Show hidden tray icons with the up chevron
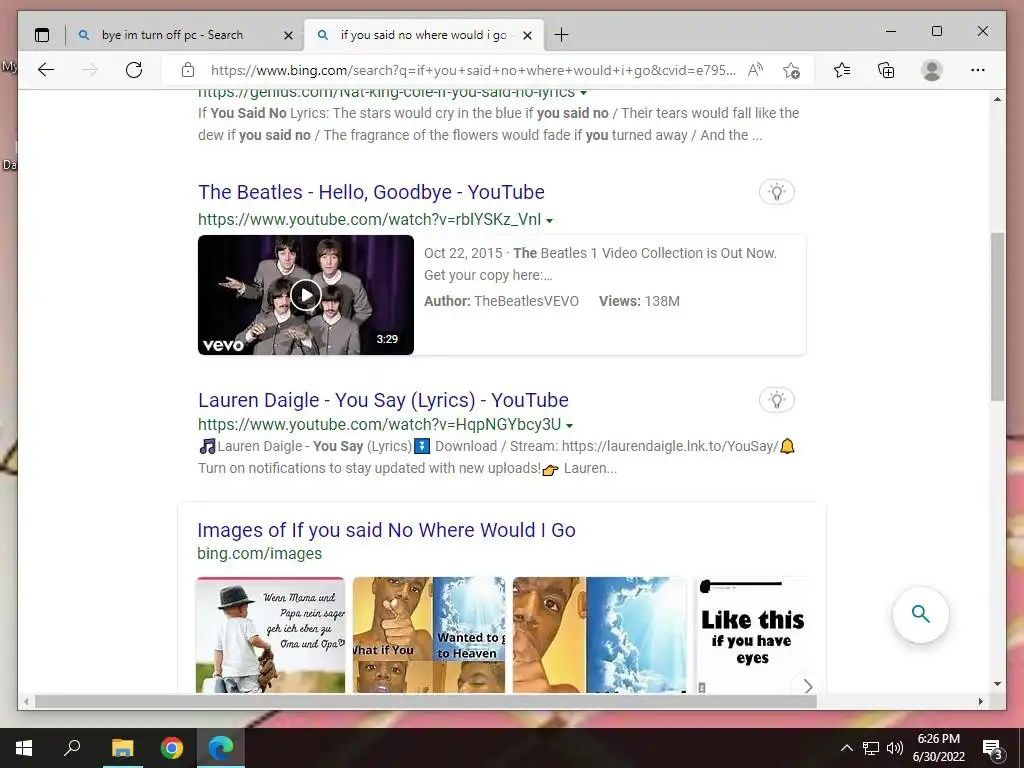The image size is (1024, 768). 846,748
